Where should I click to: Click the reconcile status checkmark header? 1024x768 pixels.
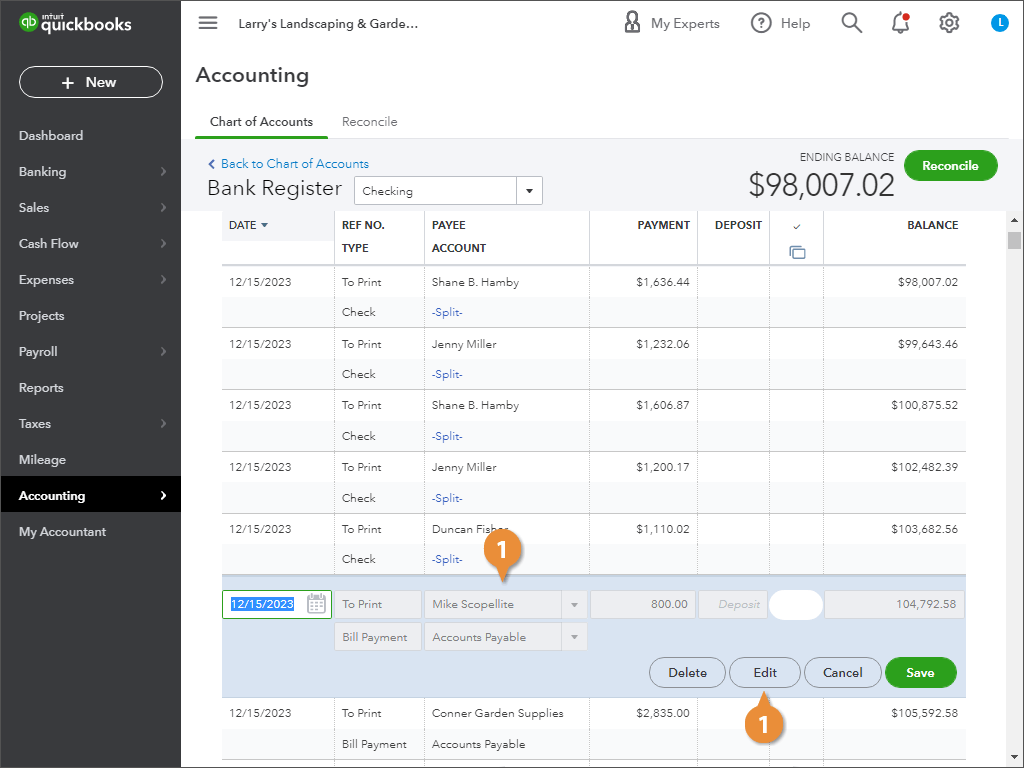coord(797,226)
